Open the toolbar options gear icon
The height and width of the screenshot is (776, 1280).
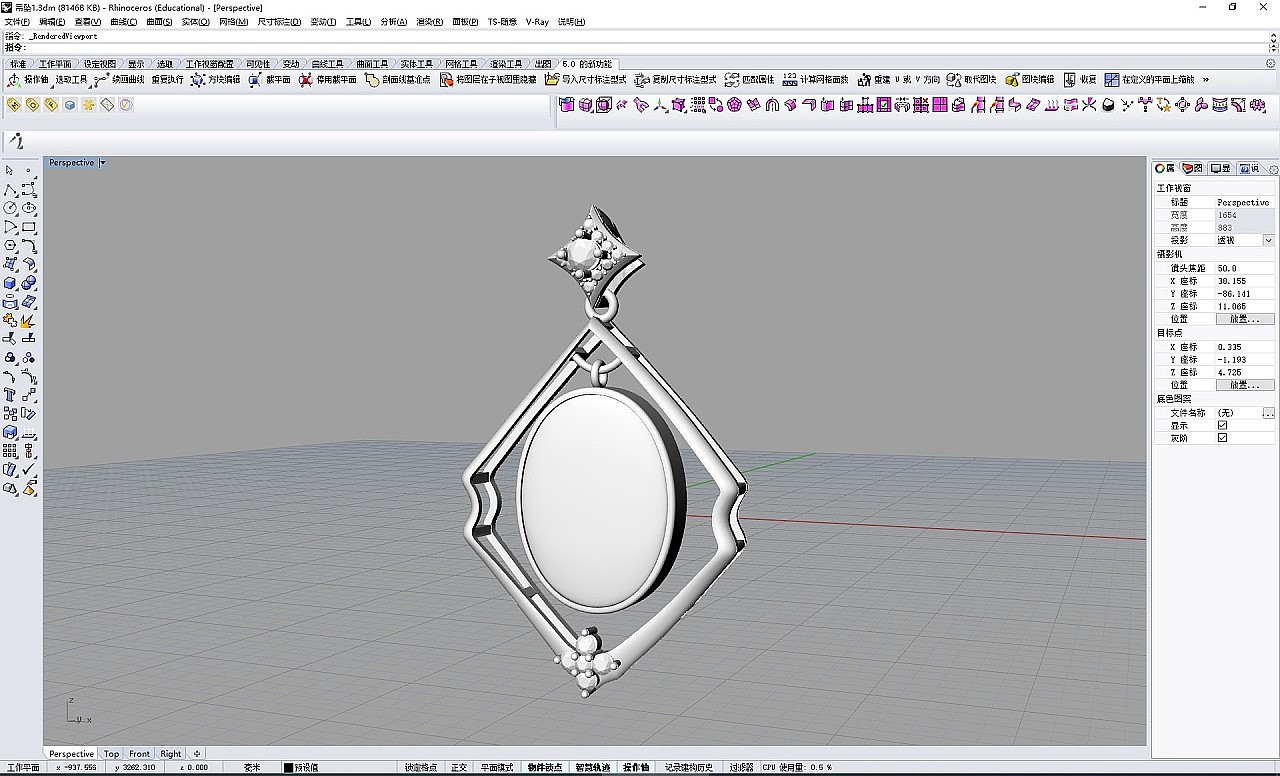click(x=1271, y=64)
